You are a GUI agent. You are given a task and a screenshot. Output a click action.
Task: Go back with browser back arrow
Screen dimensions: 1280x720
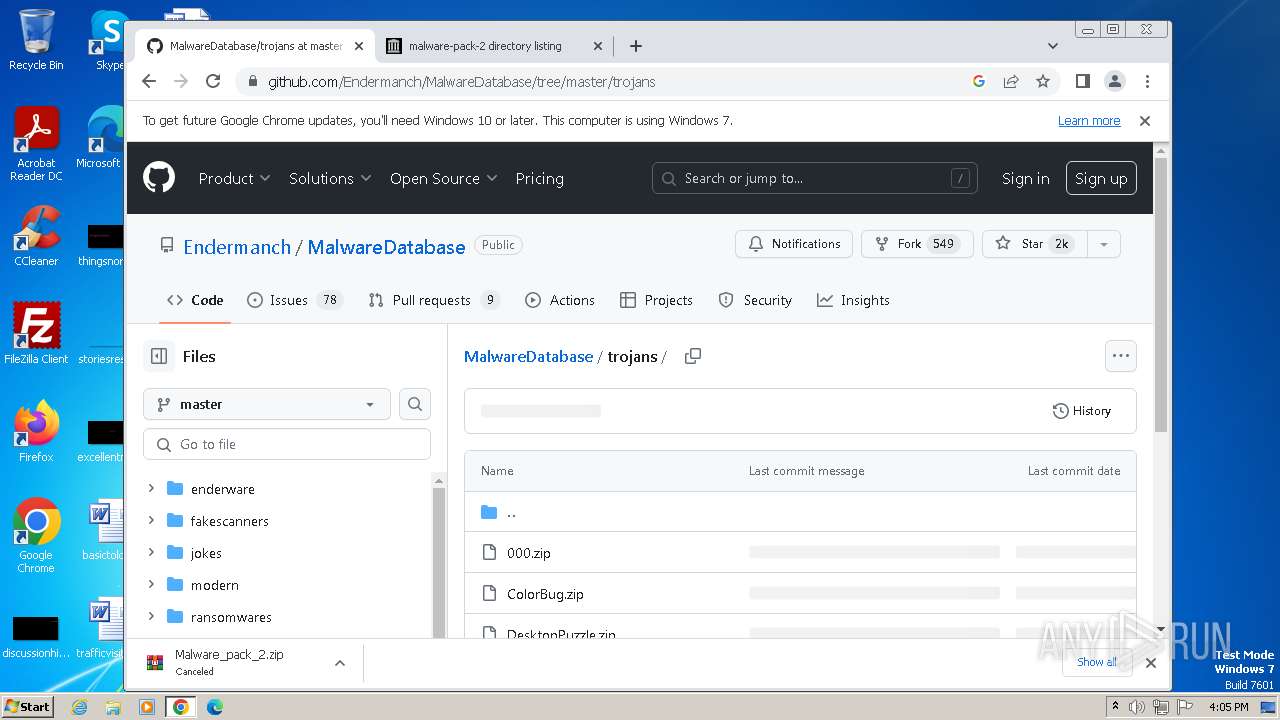tap(149, 82)
